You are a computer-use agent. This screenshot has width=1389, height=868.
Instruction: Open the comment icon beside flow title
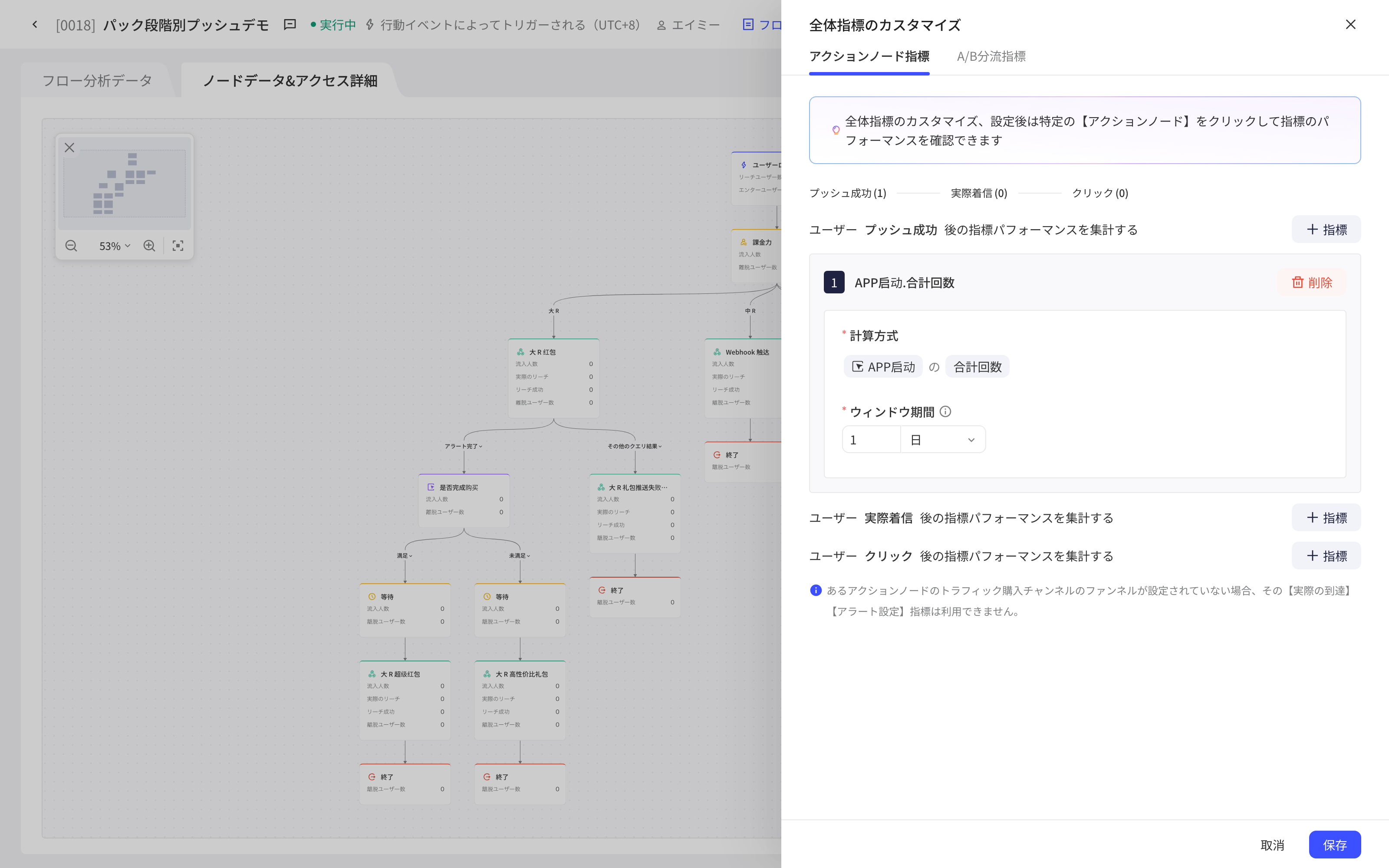tap(290, 25)
